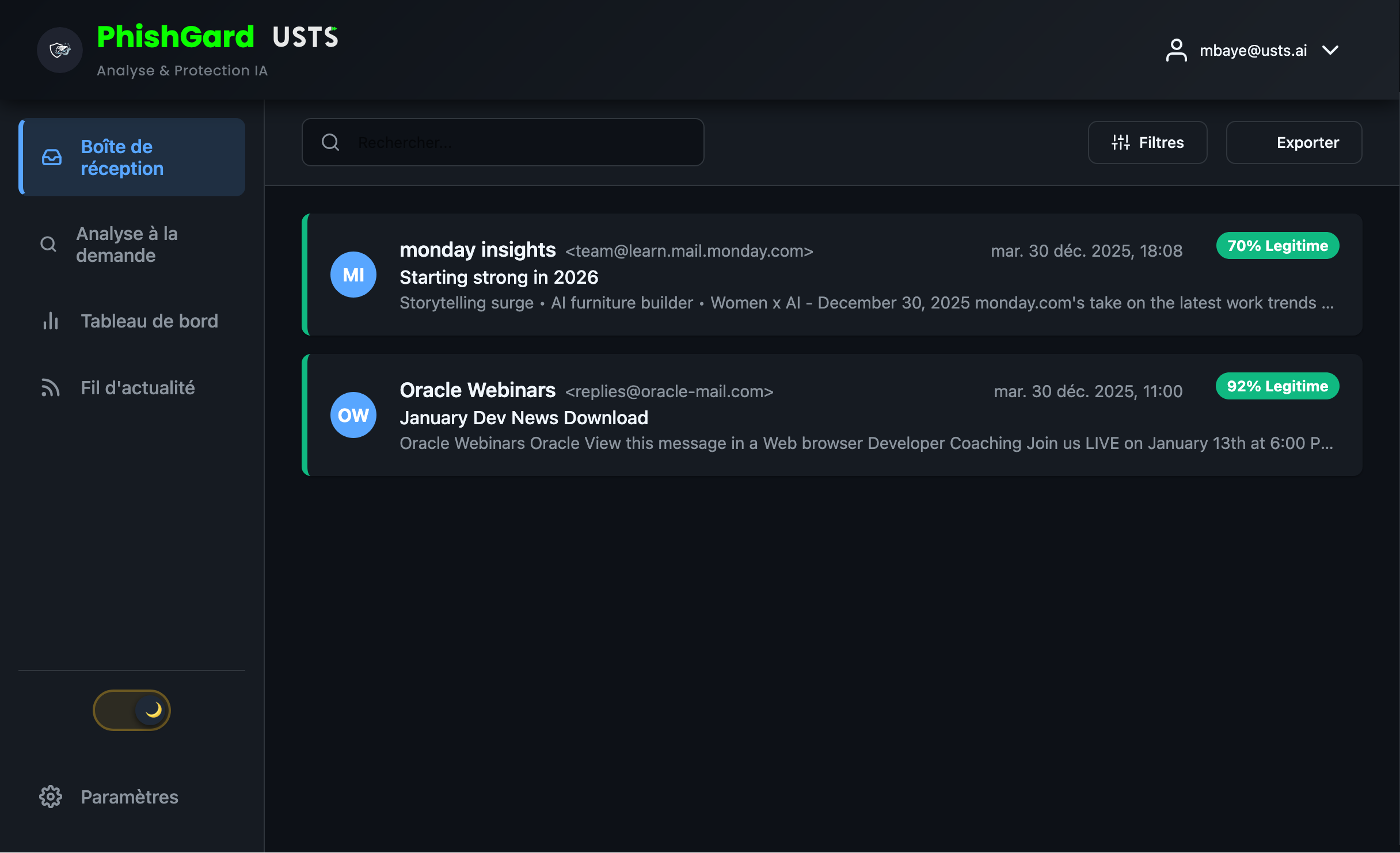Click the PhishGard shield logo
Image resolution: width=1400 pixels, height=853 pixels.
(x=59, y=50)
